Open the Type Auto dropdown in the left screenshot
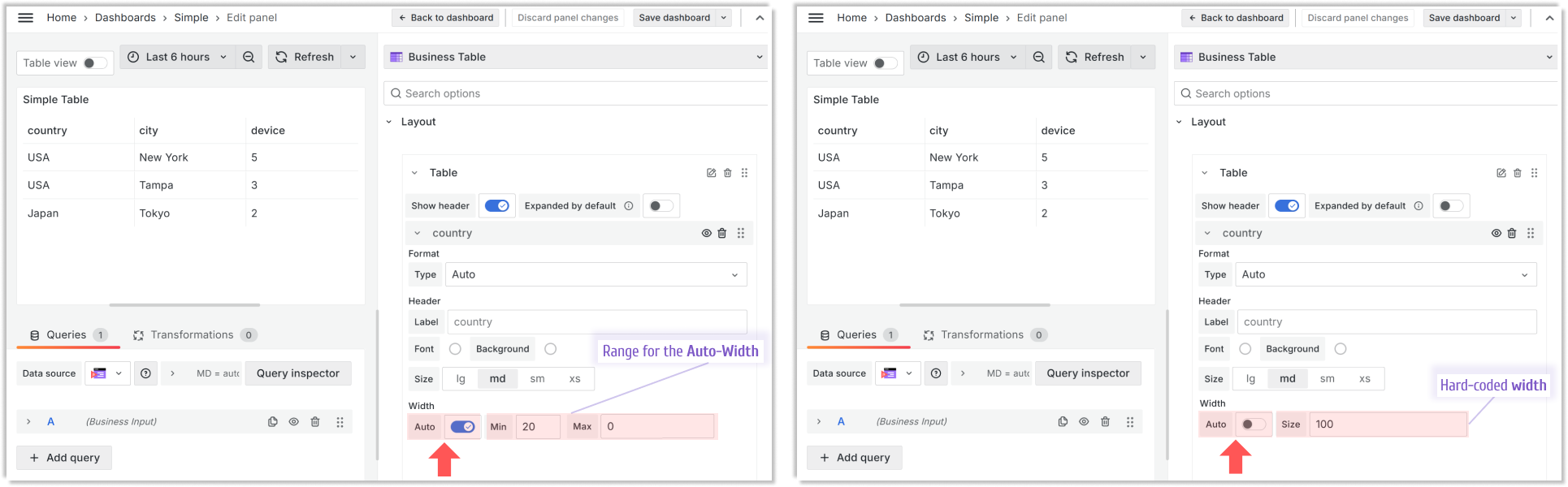Image resolution: width=1568 pixels, height=487 pixels. 596,274
